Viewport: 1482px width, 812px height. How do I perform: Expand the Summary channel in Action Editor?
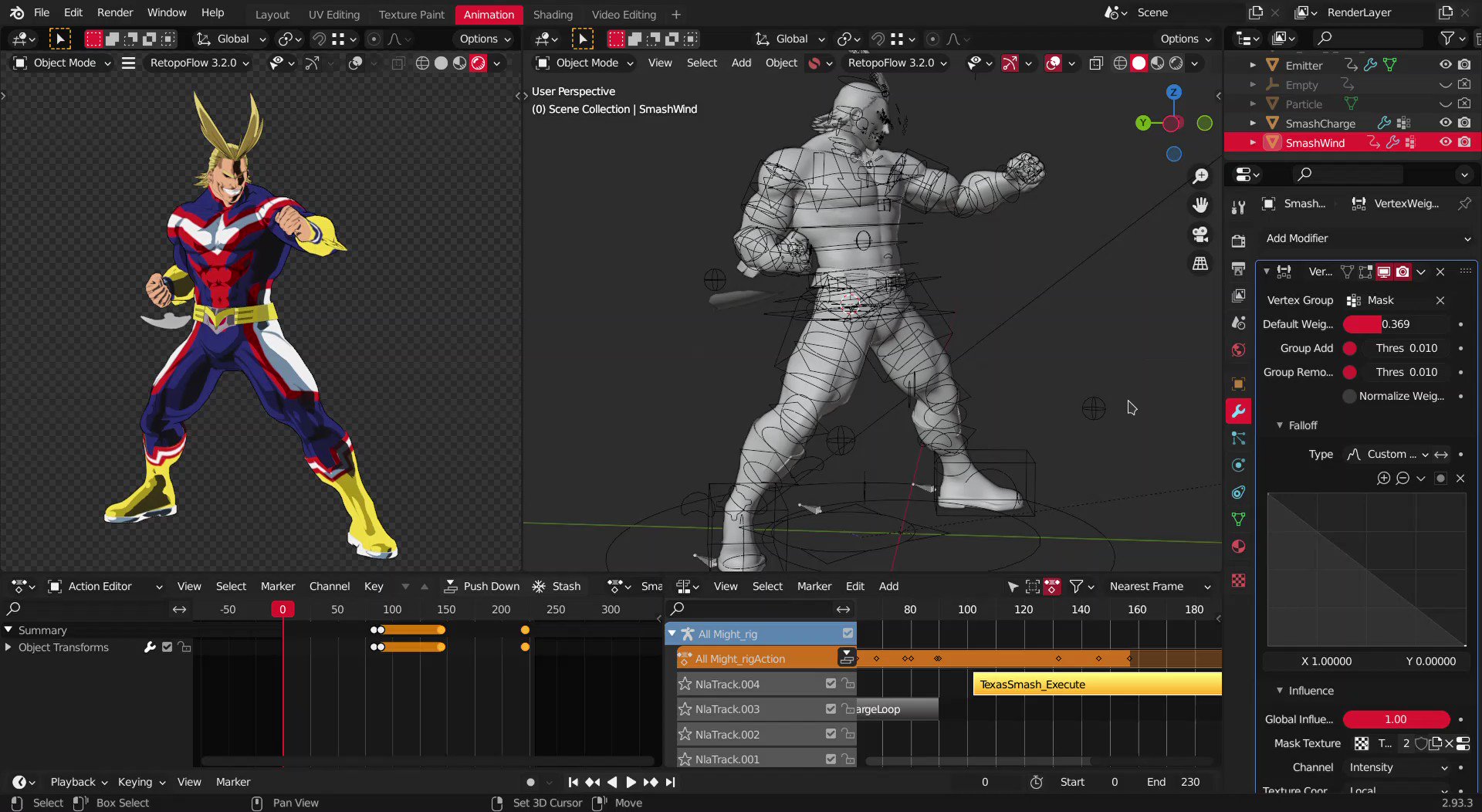[x=8, y=630]
